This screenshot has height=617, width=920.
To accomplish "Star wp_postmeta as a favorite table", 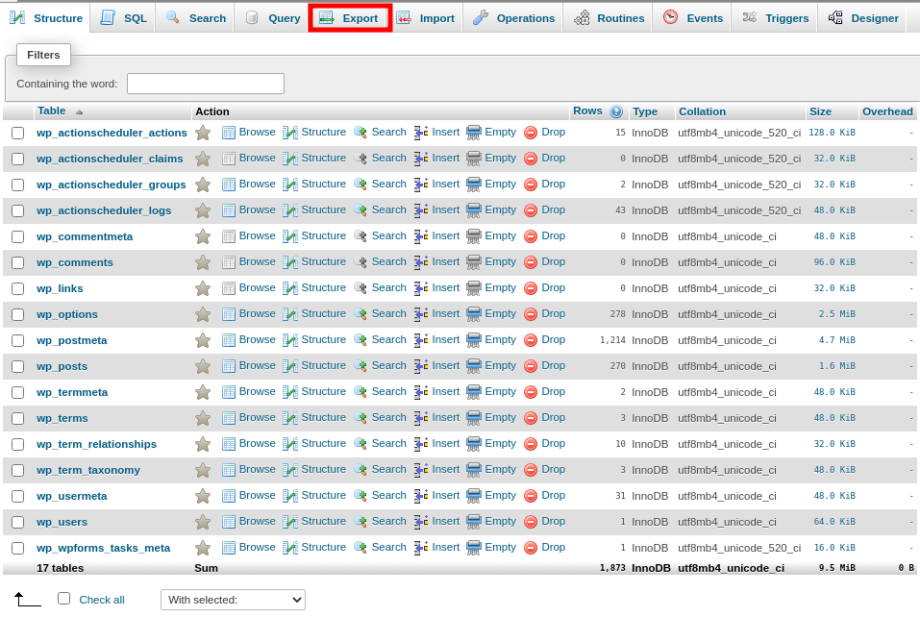I will tap(202, 339).
